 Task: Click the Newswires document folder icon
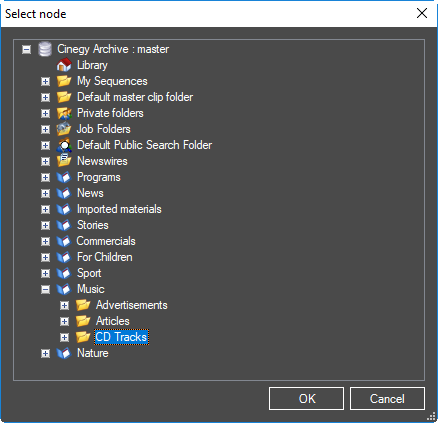64,161
